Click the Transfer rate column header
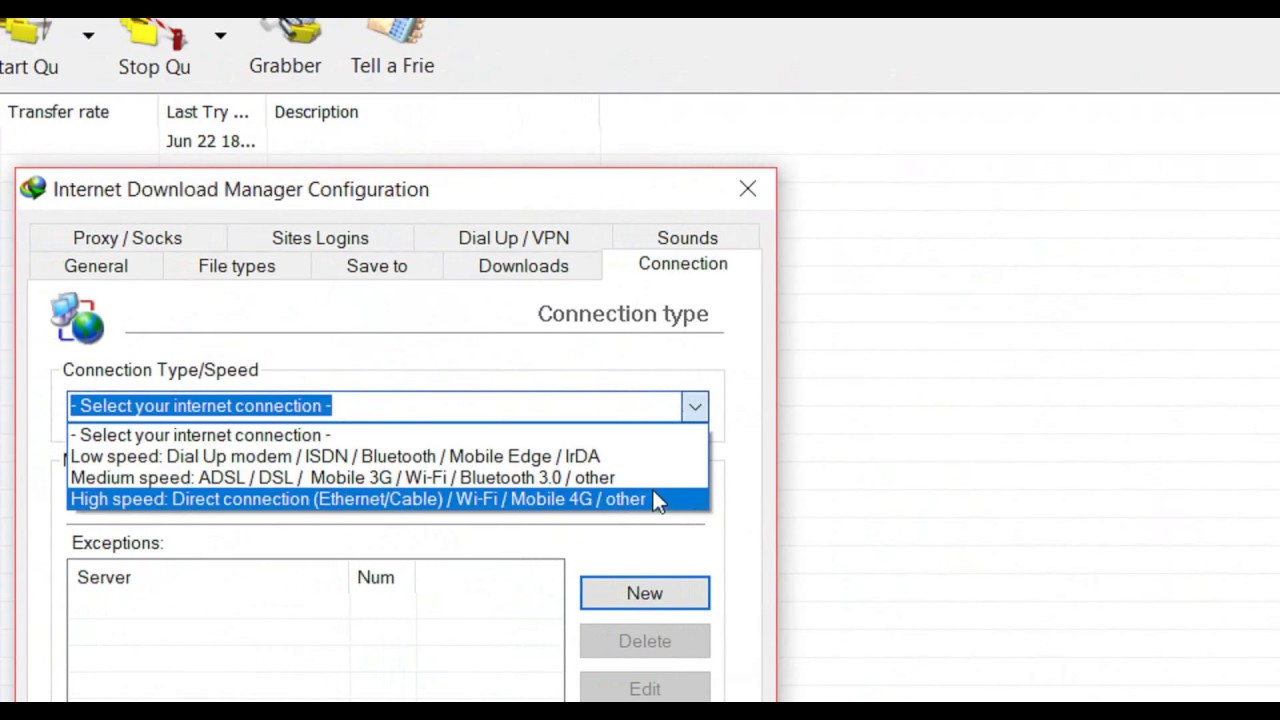 79,112
